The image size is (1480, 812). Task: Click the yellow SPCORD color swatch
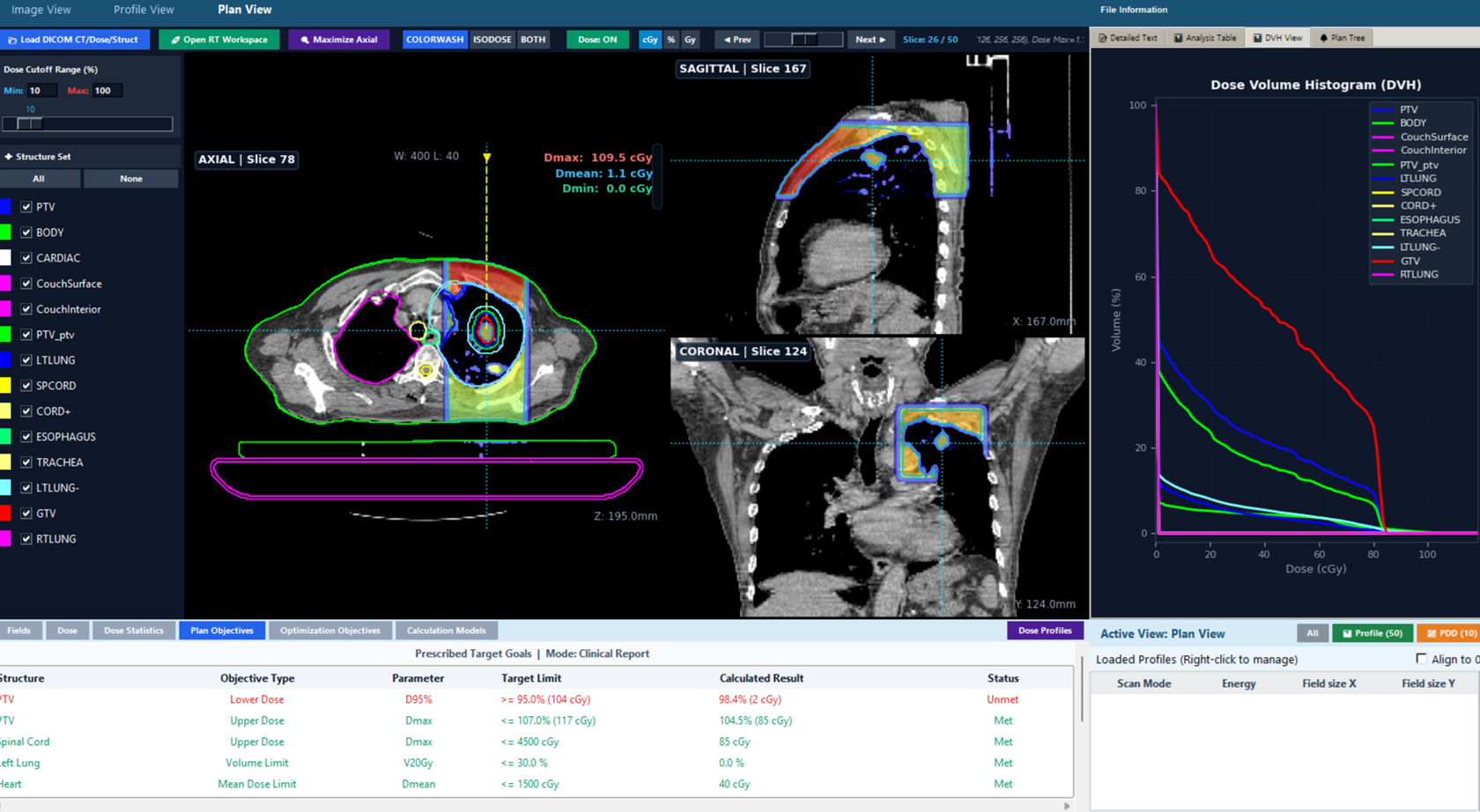tap(5, 386)
